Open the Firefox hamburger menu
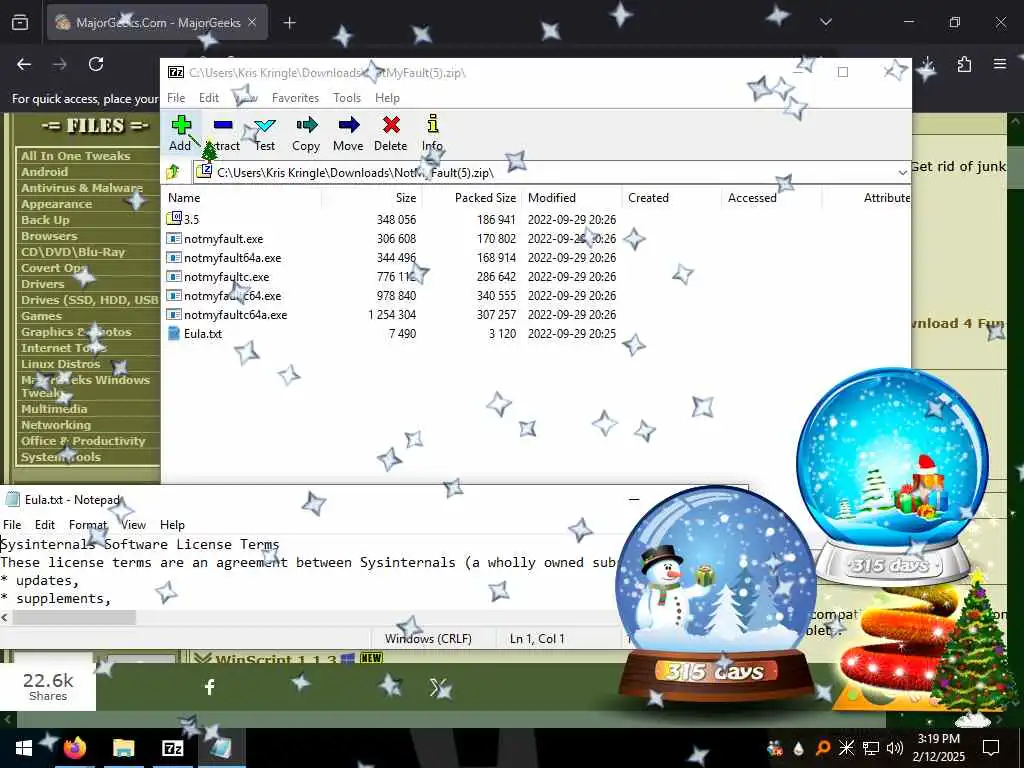 (1000, 64)
